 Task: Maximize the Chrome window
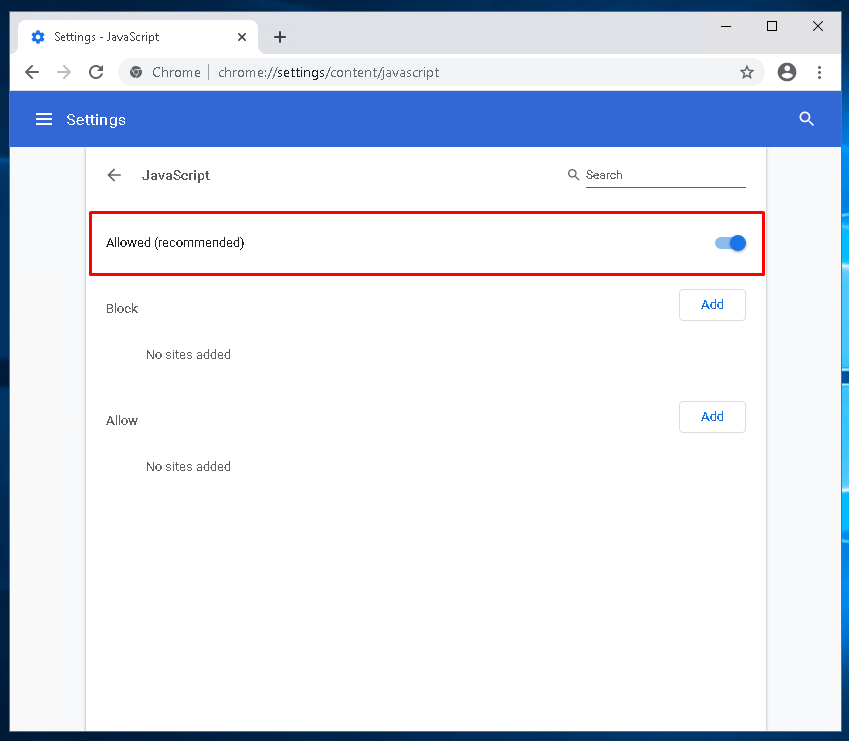point(772,26)
